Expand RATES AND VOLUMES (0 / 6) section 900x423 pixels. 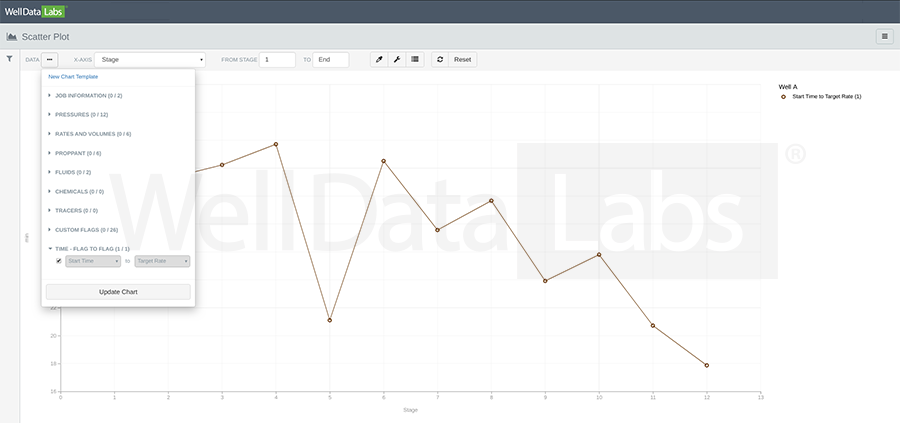click(x=90, y=134)
